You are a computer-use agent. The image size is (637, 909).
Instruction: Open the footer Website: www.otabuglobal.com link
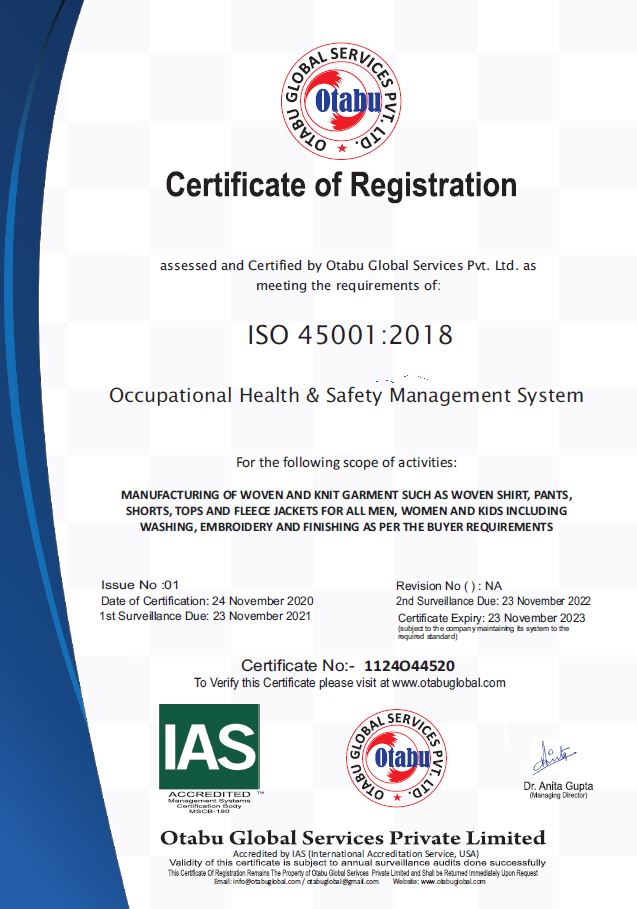tap(439, 881)
